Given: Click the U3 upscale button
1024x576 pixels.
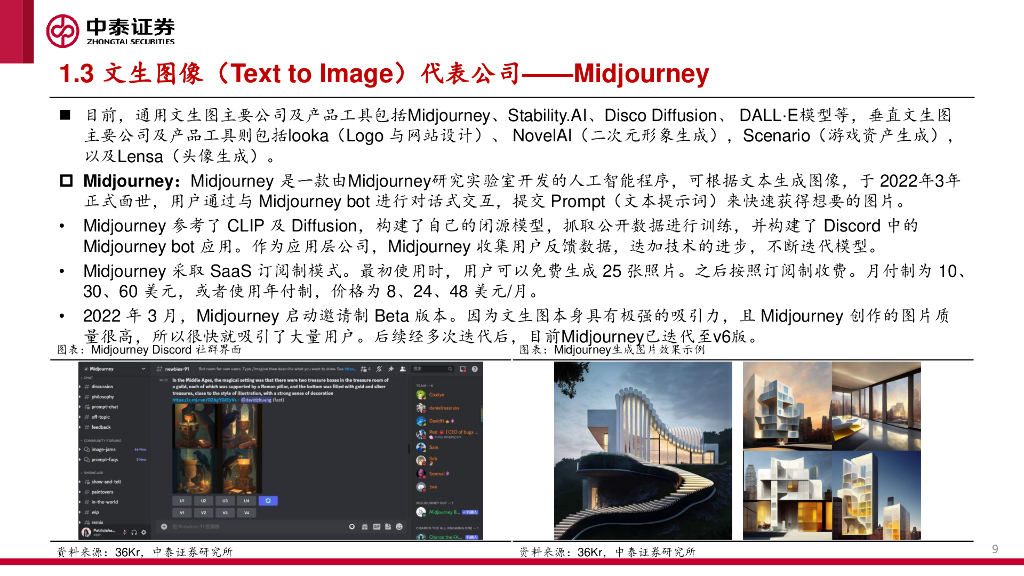Looking at the screenshot, I should click(225, 501).
